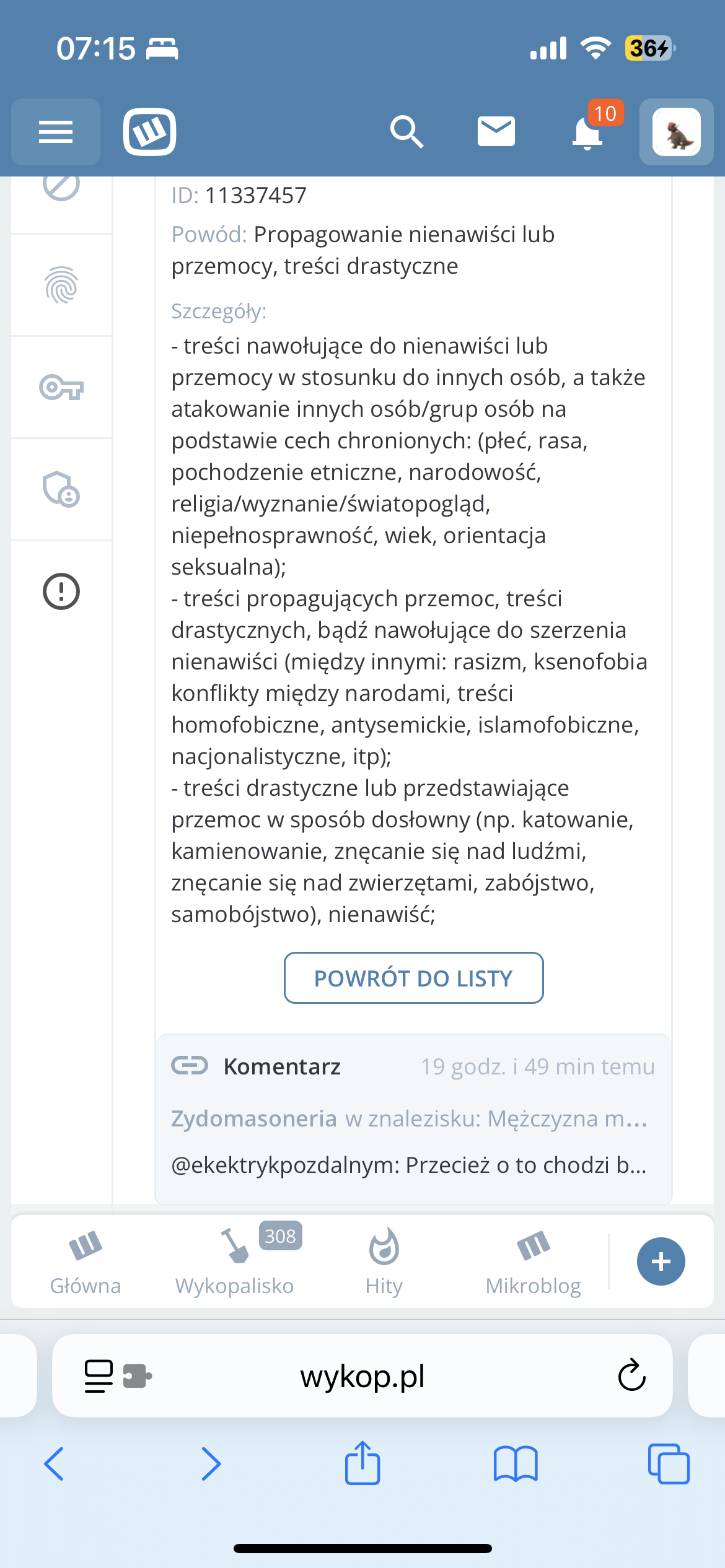The width and height of the screenshot is (725, 1568).
Task: Select the key sidebar icon
Action: tap(61, 388)
